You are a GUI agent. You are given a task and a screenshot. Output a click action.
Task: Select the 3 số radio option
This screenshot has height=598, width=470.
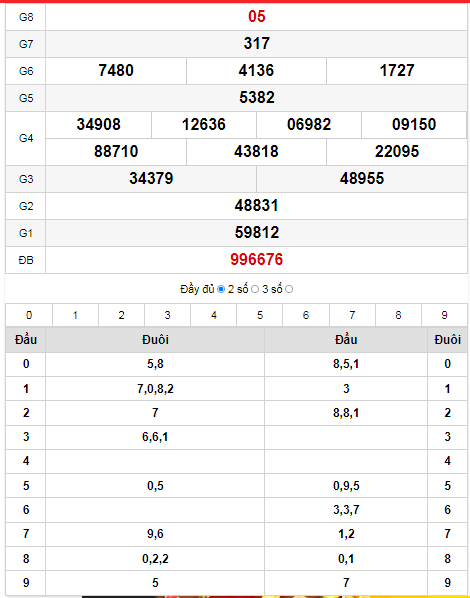(289, 289)
